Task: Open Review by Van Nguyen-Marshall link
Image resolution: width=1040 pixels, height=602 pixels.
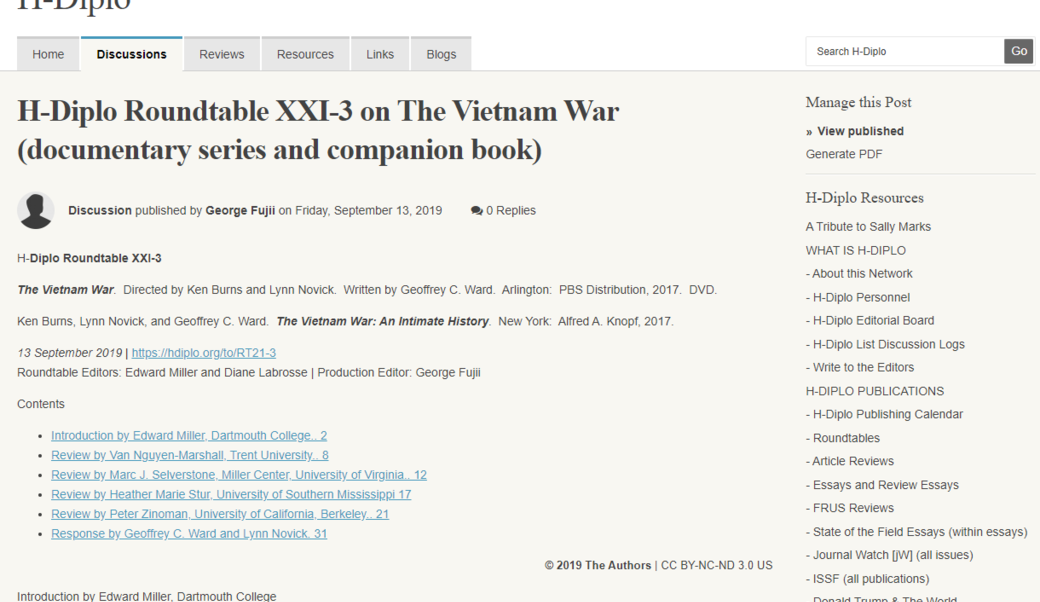Action: tap(190, 455)
